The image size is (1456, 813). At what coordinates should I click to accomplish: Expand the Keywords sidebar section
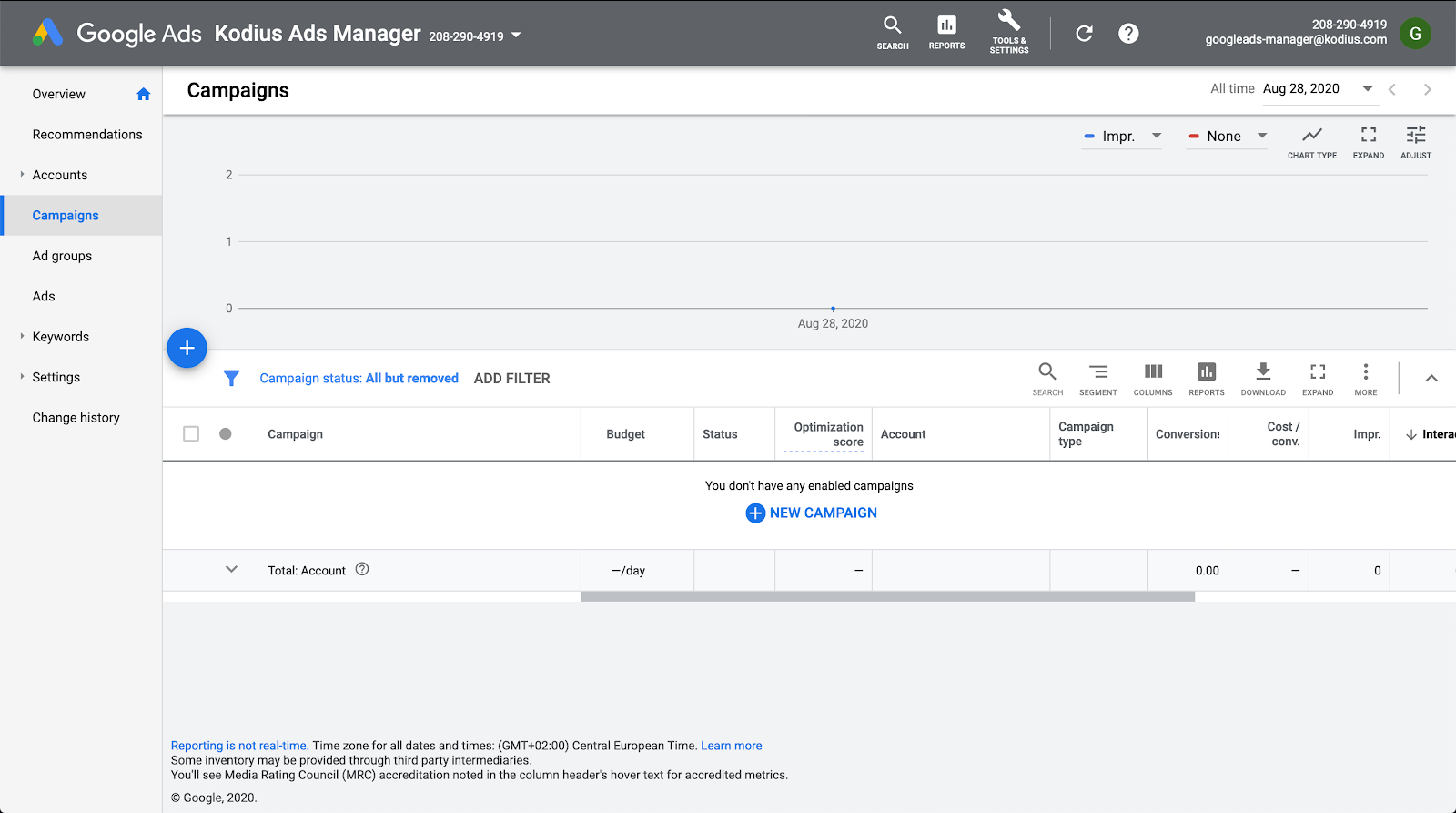22,336
